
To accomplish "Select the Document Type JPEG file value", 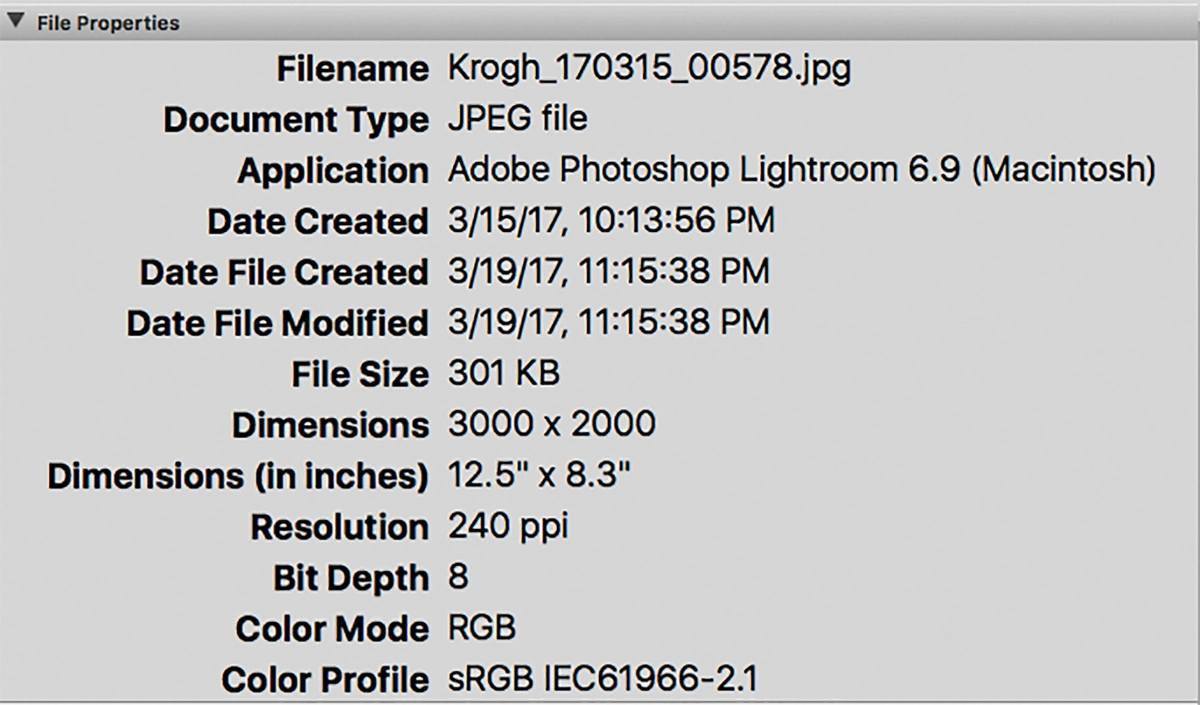I will [x=517, y=120].
